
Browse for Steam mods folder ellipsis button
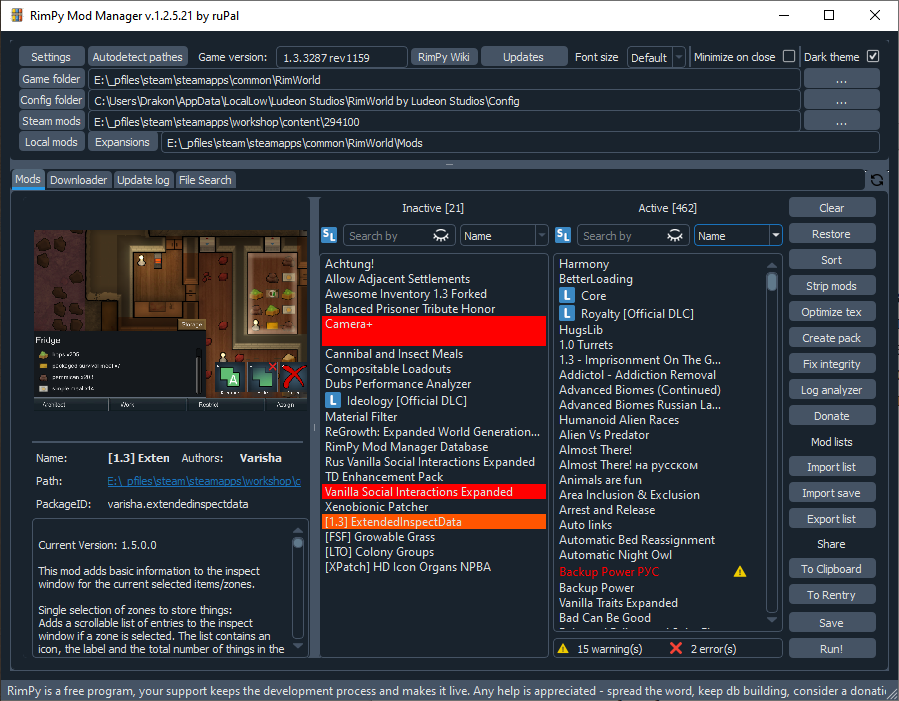(x=841, y=121)
